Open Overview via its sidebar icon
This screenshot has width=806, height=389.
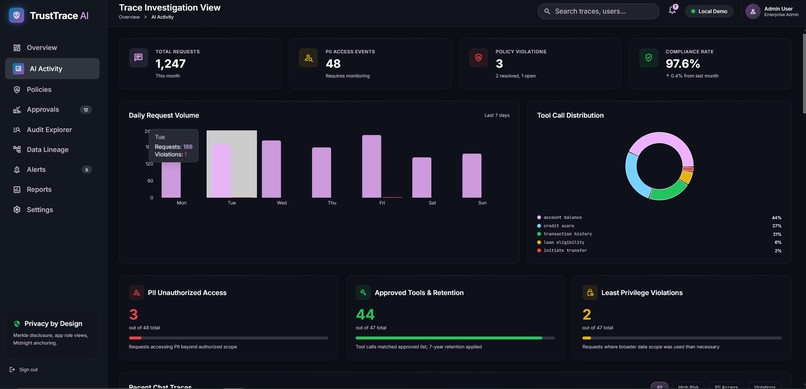tap(17, 48)
